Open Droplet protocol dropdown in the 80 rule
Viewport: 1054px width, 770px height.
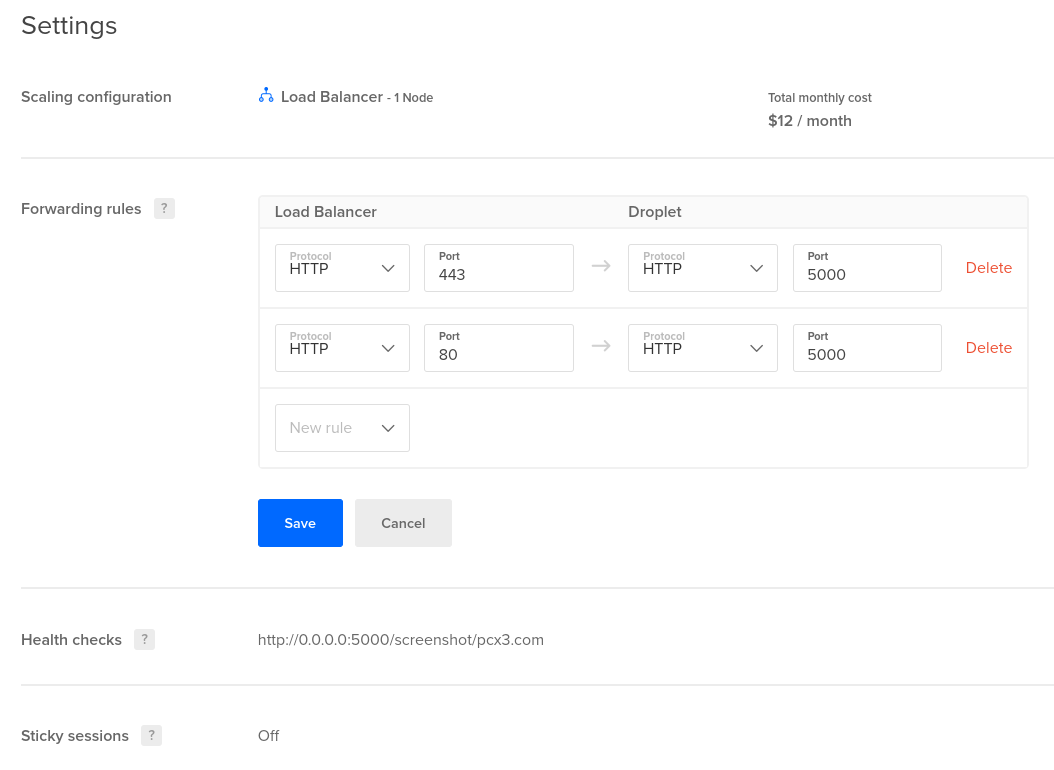(x=702, y=347)
